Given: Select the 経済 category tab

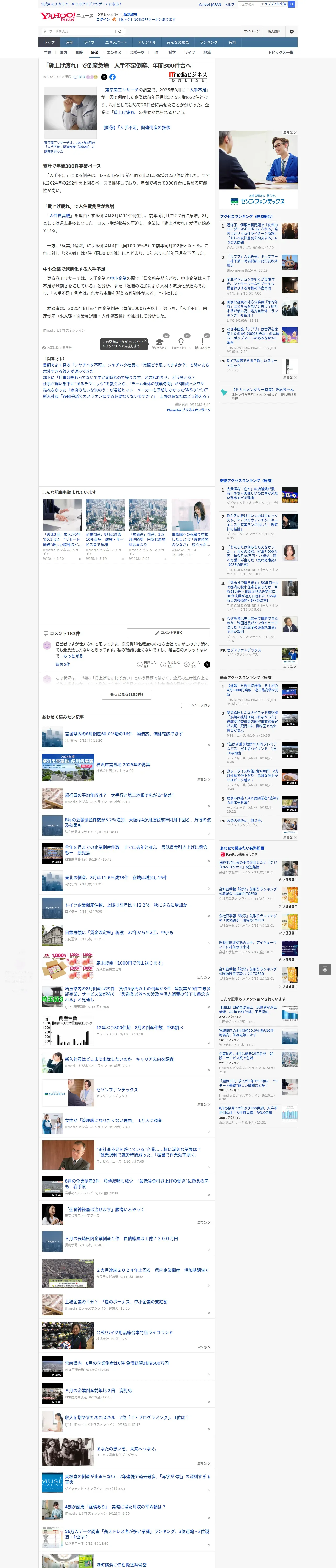Looking at the screenshot, I should tap(94, 53).
